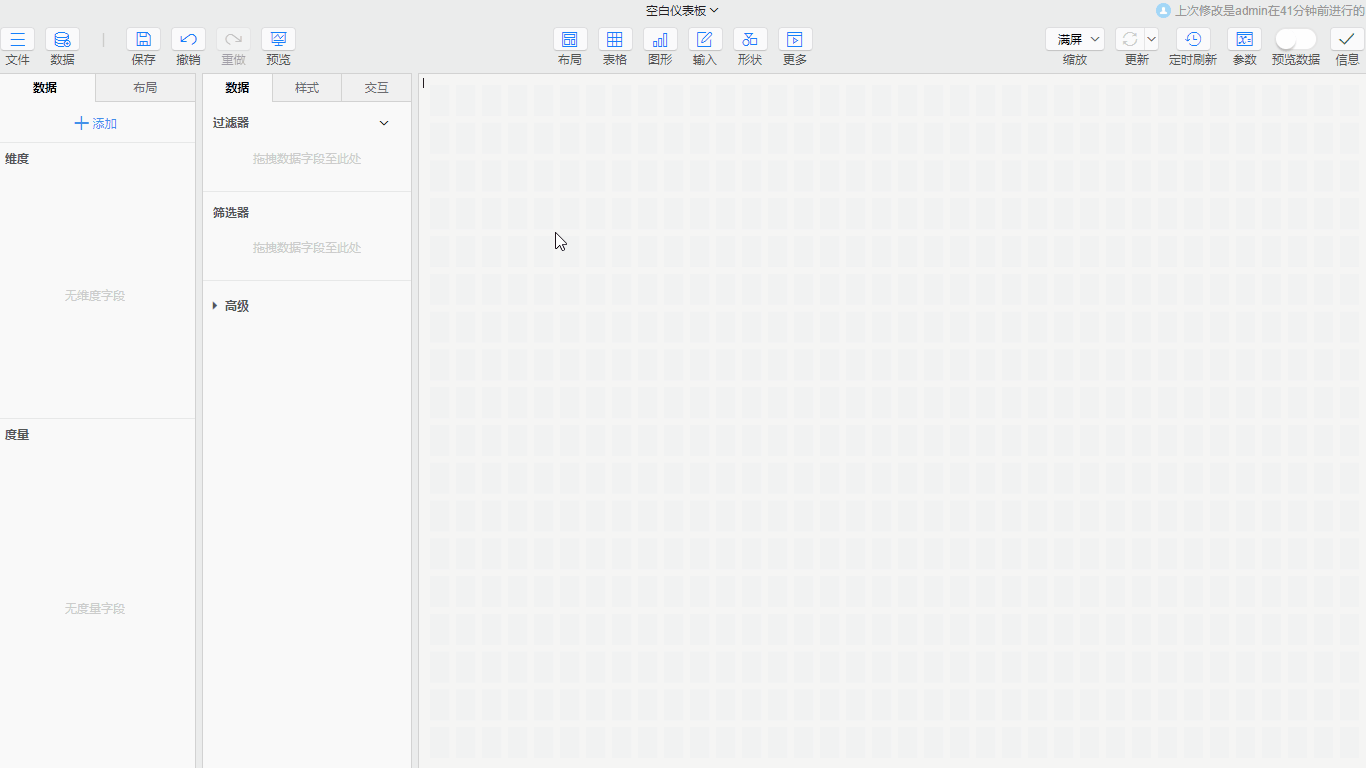Open the 参数 parameters panel

pos(1244,40)
